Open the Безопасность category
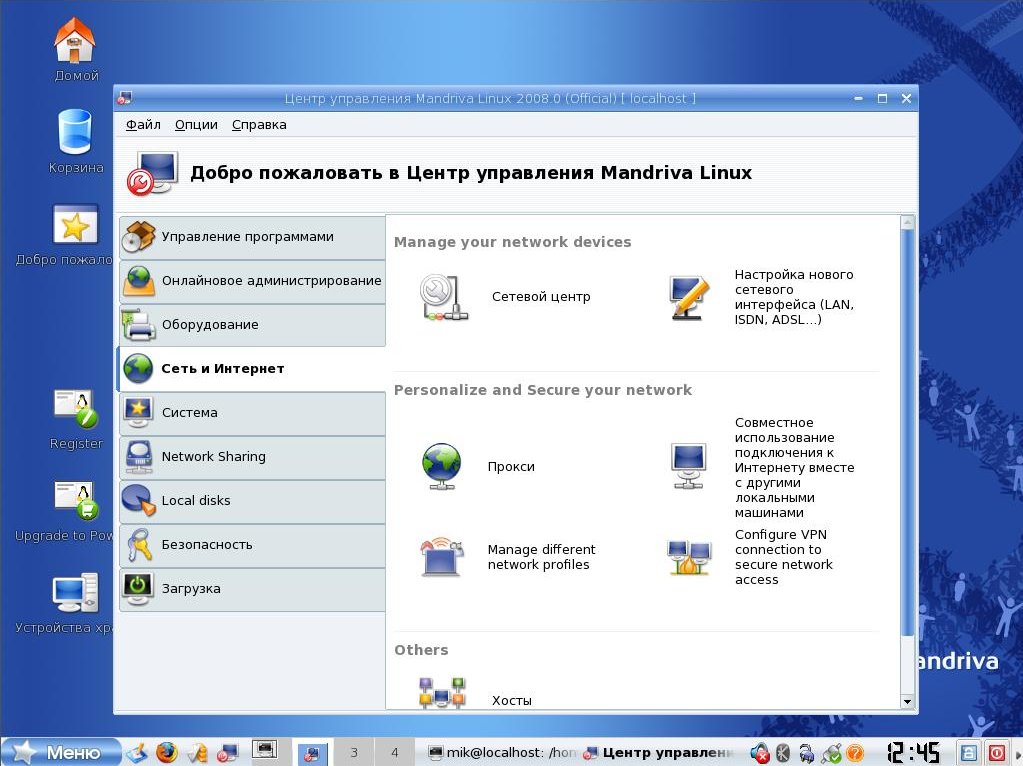The width and height of the screenshot is (1023, 766). click(252, 545)
